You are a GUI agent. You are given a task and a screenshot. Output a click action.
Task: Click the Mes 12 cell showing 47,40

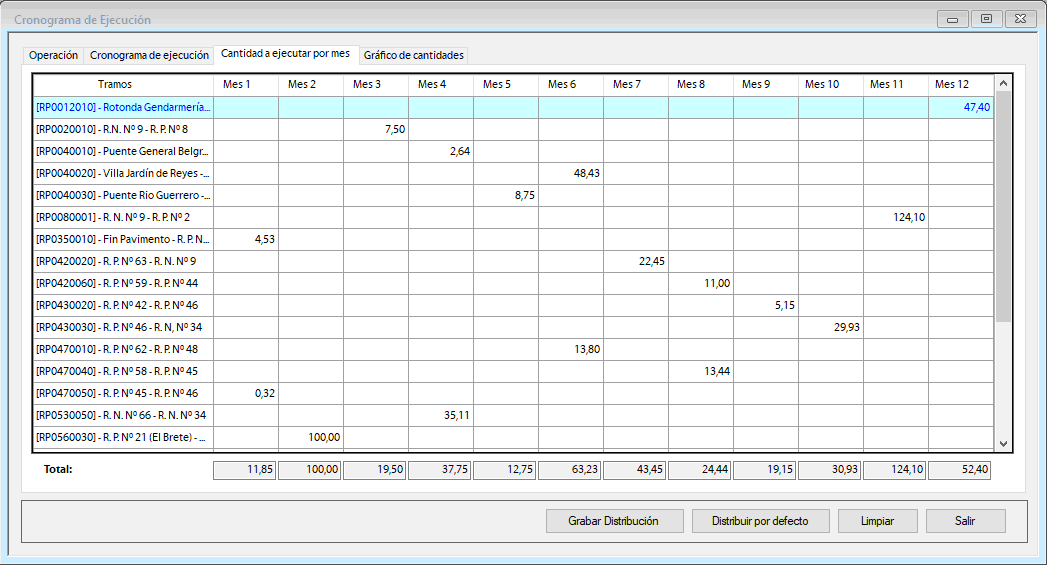(x=961, y=107)
